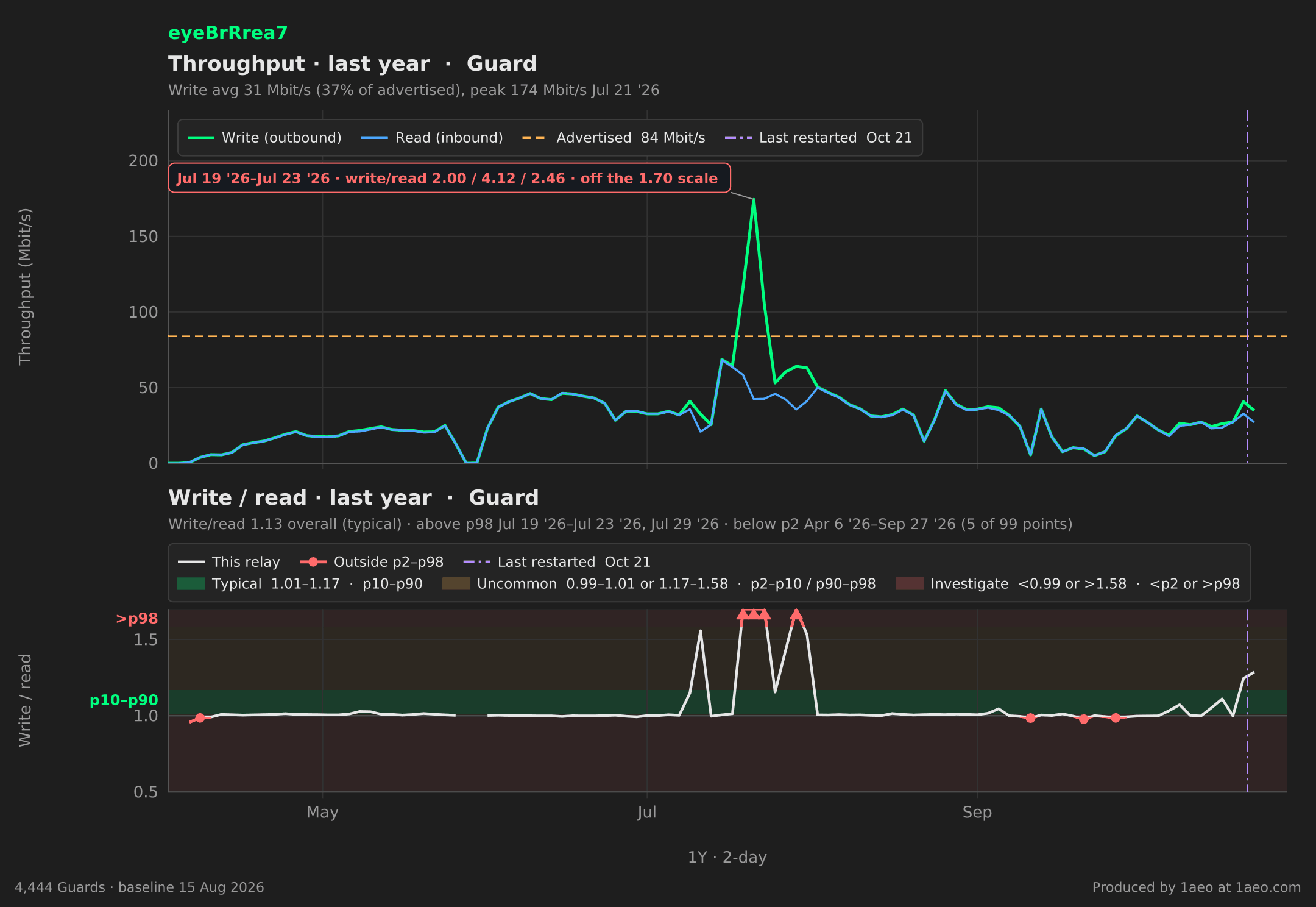1316x907 pixels.
Task: Click Produced by 1aeo at 1aeo.com
Action: tap(1197, 887)
